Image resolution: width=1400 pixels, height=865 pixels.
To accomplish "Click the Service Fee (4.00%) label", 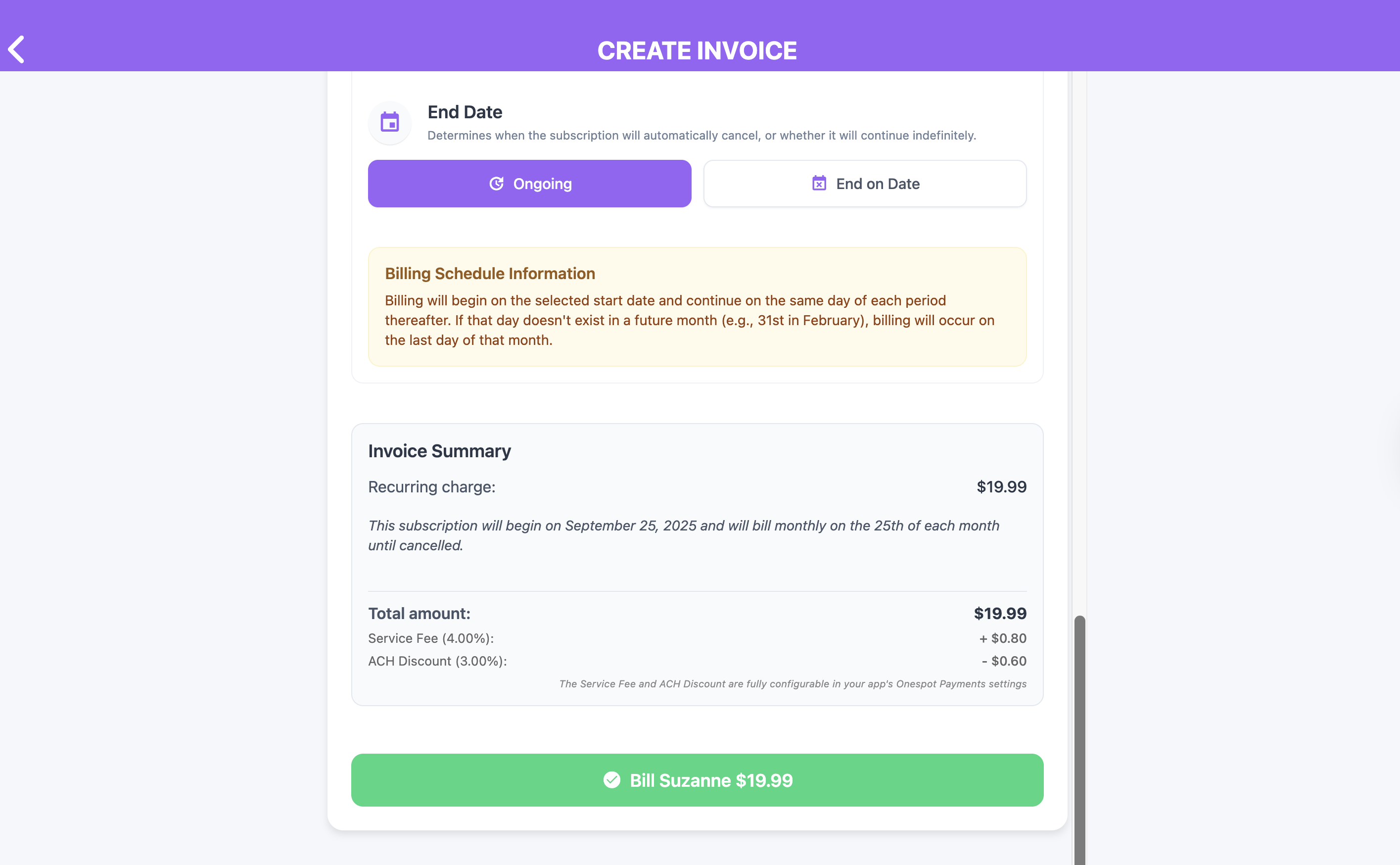I will [x=431, y=638].
